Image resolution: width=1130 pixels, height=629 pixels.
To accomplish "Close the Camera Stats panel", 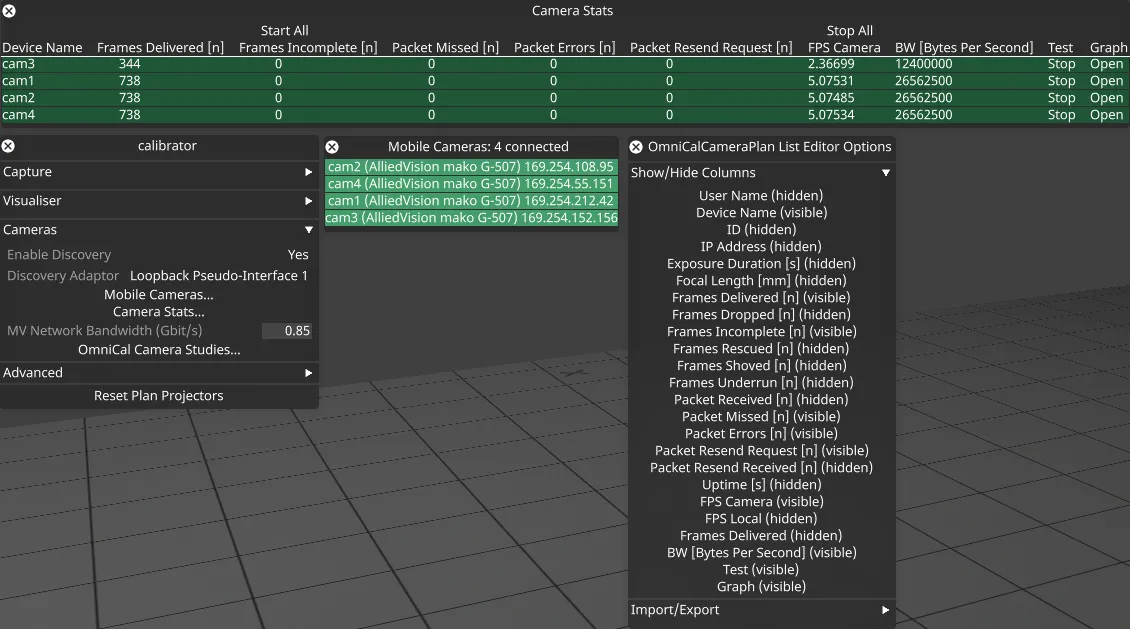I will [x=9, y=11].
